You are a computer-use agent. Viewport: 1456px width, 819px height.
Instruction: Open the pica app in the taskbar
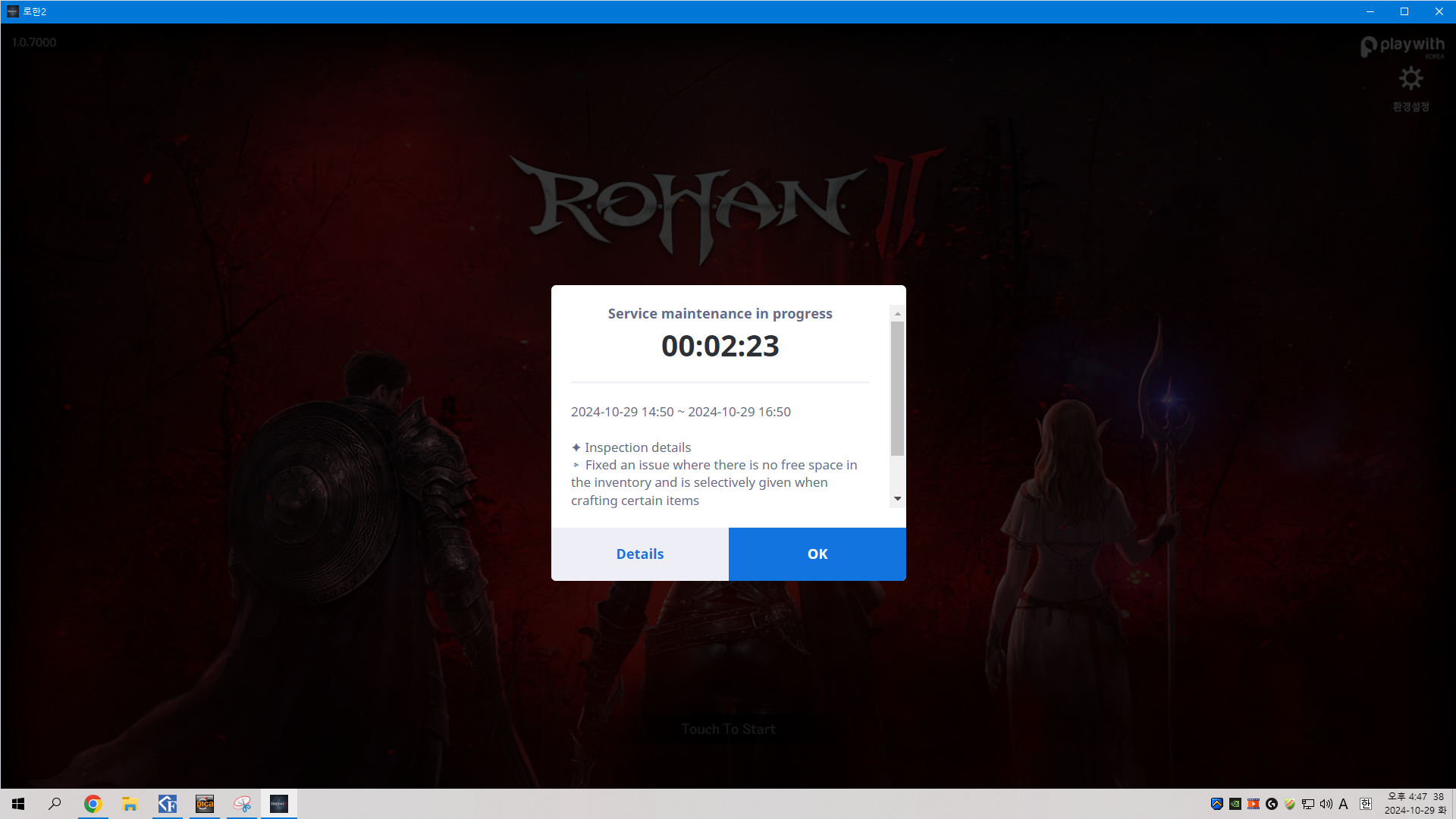(205, 804)
